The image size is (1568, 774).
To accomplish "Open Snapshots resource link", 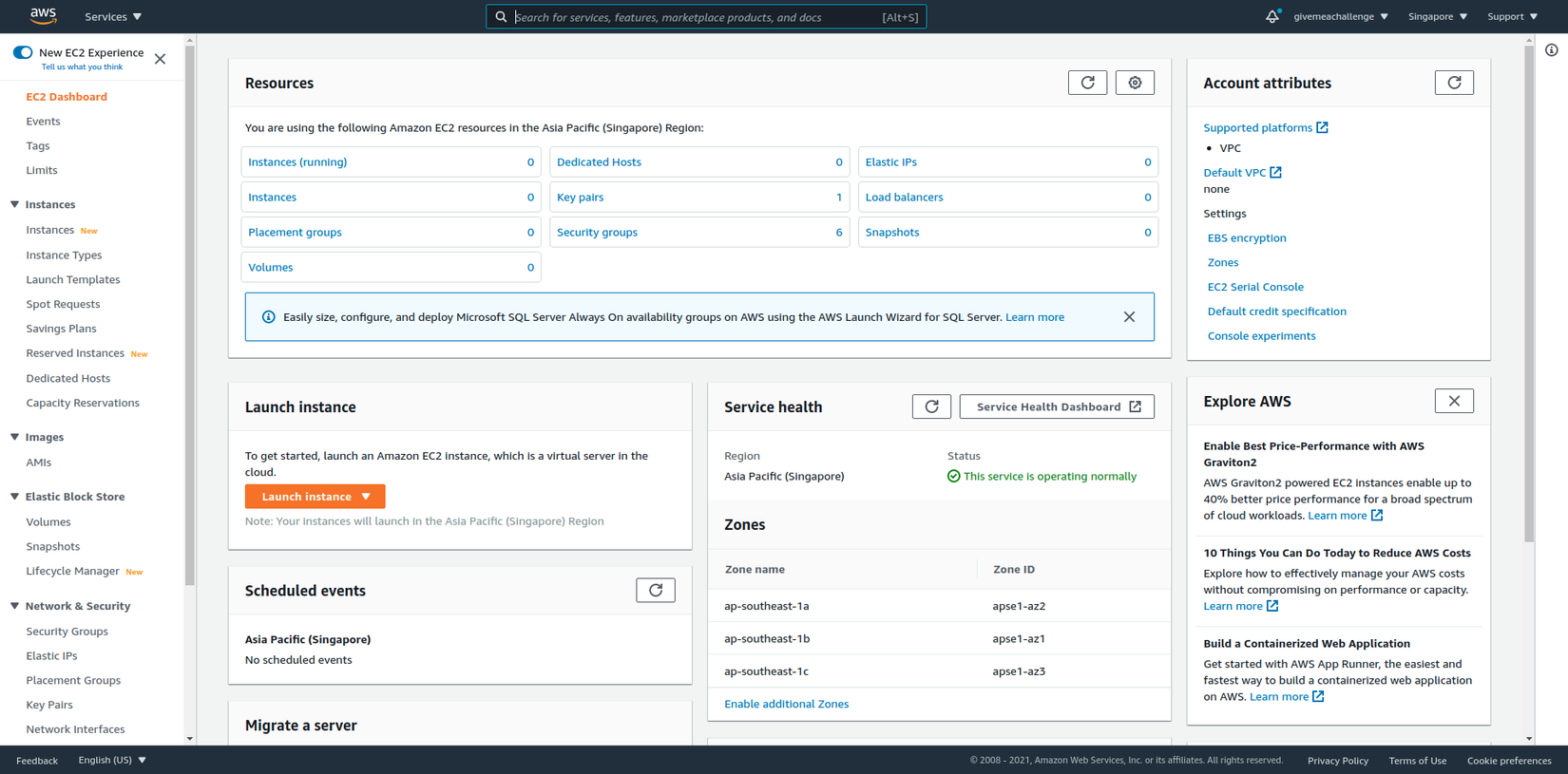I will (891, 233).
